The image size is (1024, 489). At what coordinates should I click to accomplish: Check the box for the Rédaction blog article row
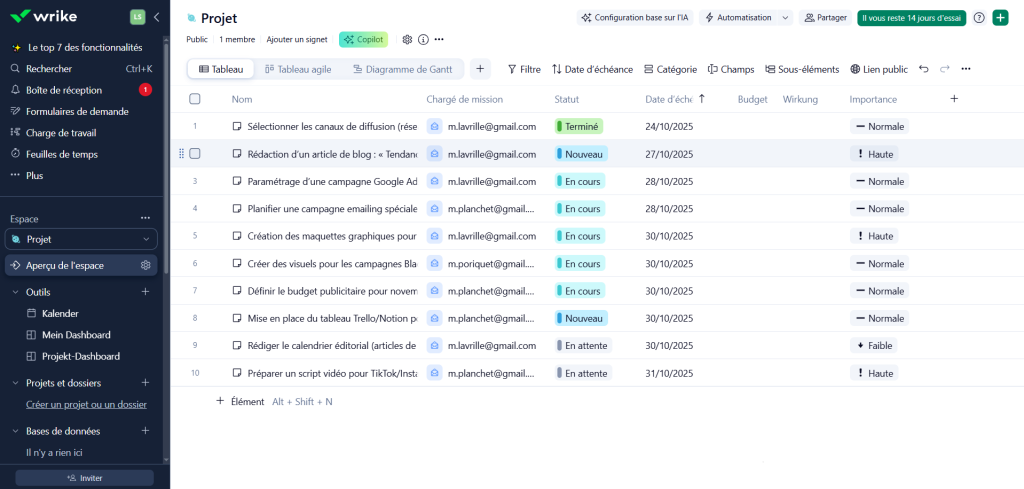pyautogui.click(x=195, y=154)
